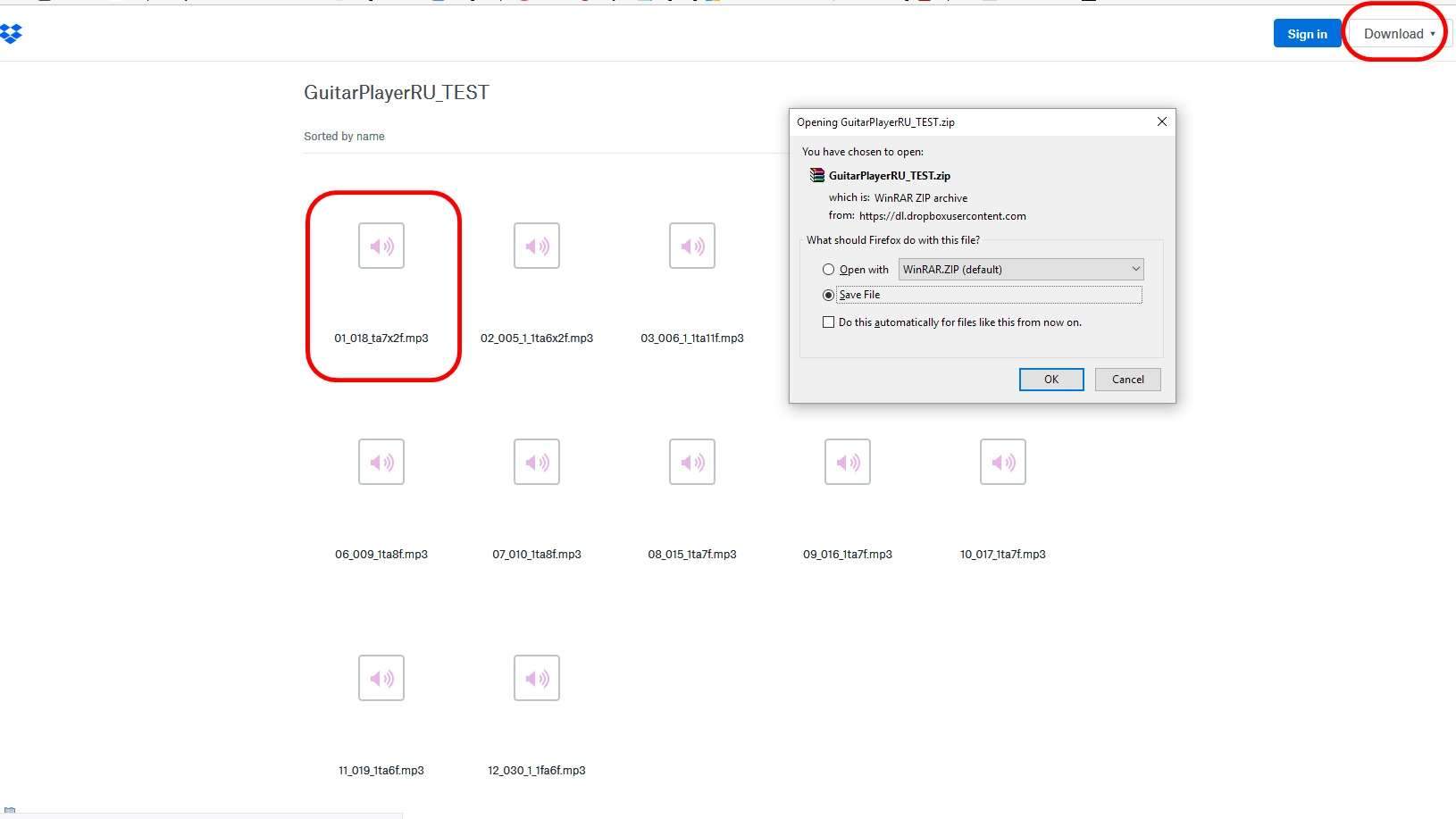Click the Sign in button
This screenshot has width=1456, height=819.
click(1307, 34)
